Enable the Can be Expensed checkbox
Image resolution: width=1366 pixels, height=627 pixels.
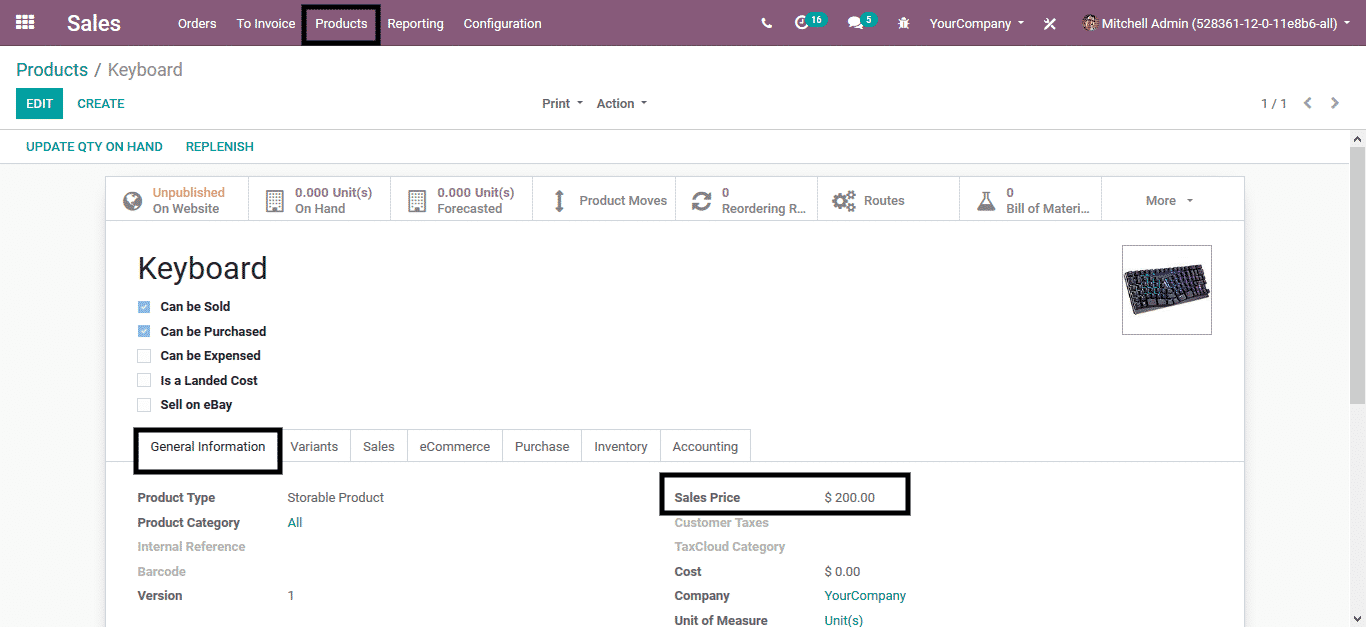144,356
